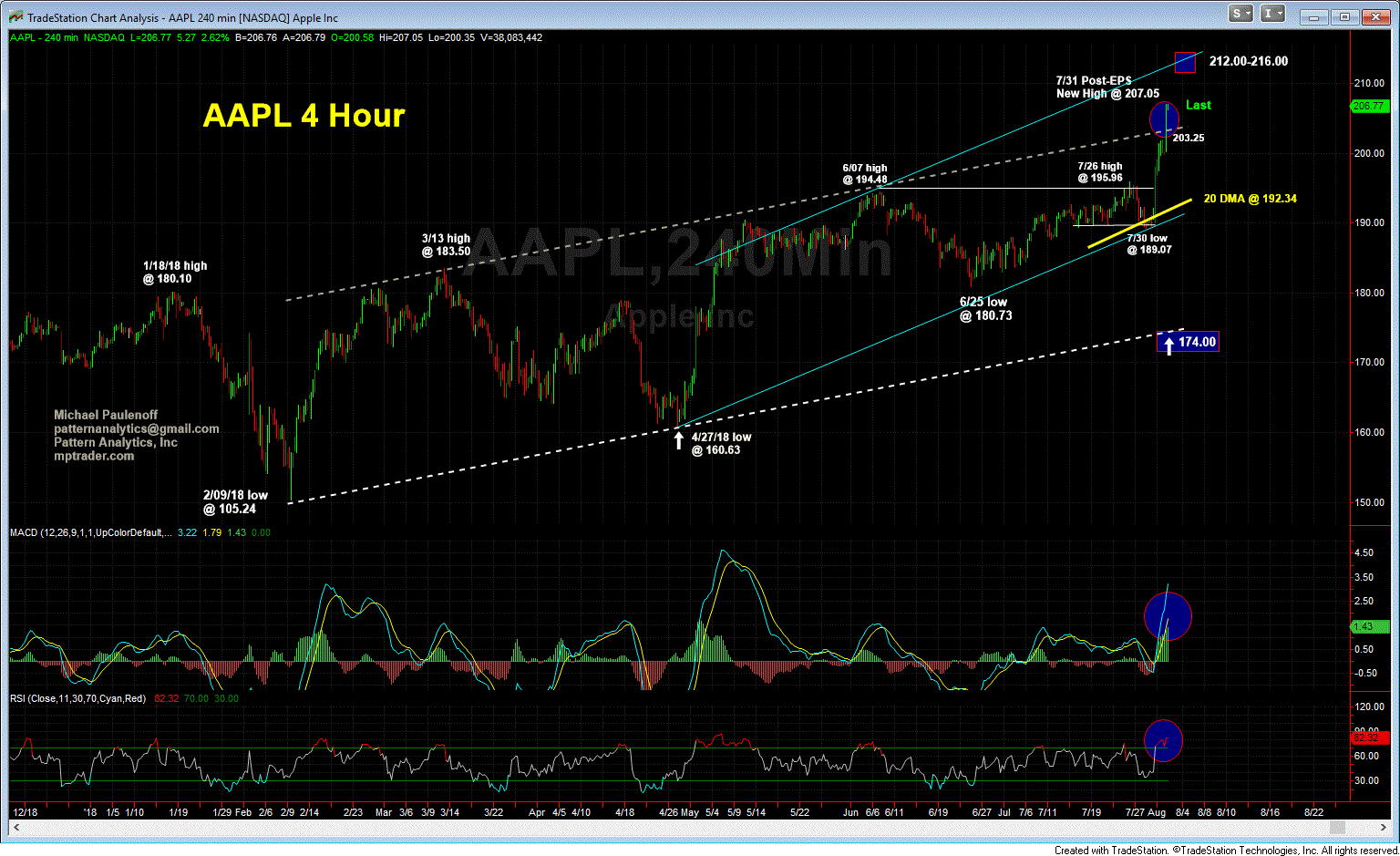
Task: Click the 206.77 last price axis marker
Action: [x=1368, y=106]
